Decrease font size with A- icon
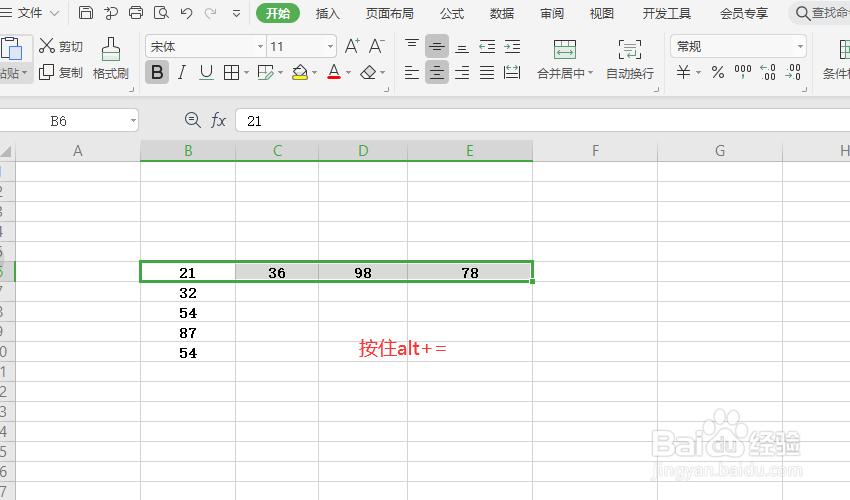 (x=377, y=47)
